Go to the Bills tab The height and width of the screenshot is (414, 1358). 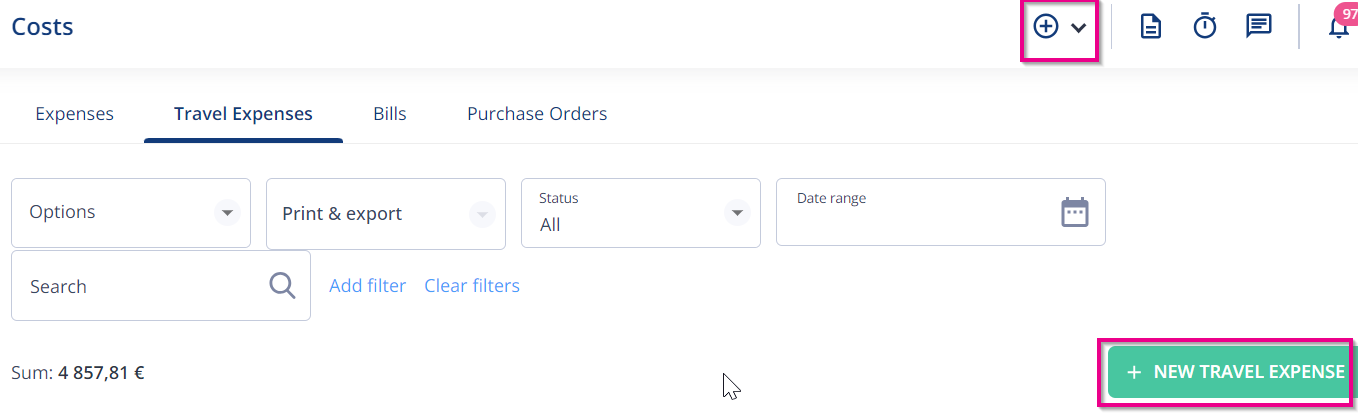pyautogui.click(x=390, y=114)
